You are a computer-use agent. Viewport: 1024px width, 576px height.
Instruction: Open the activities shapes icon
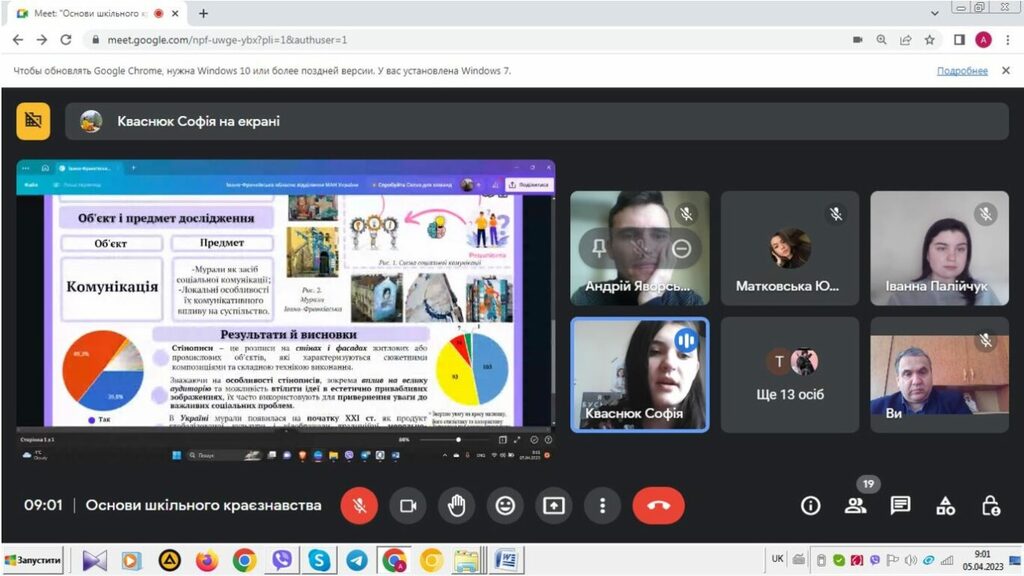[x=945, y=506]
